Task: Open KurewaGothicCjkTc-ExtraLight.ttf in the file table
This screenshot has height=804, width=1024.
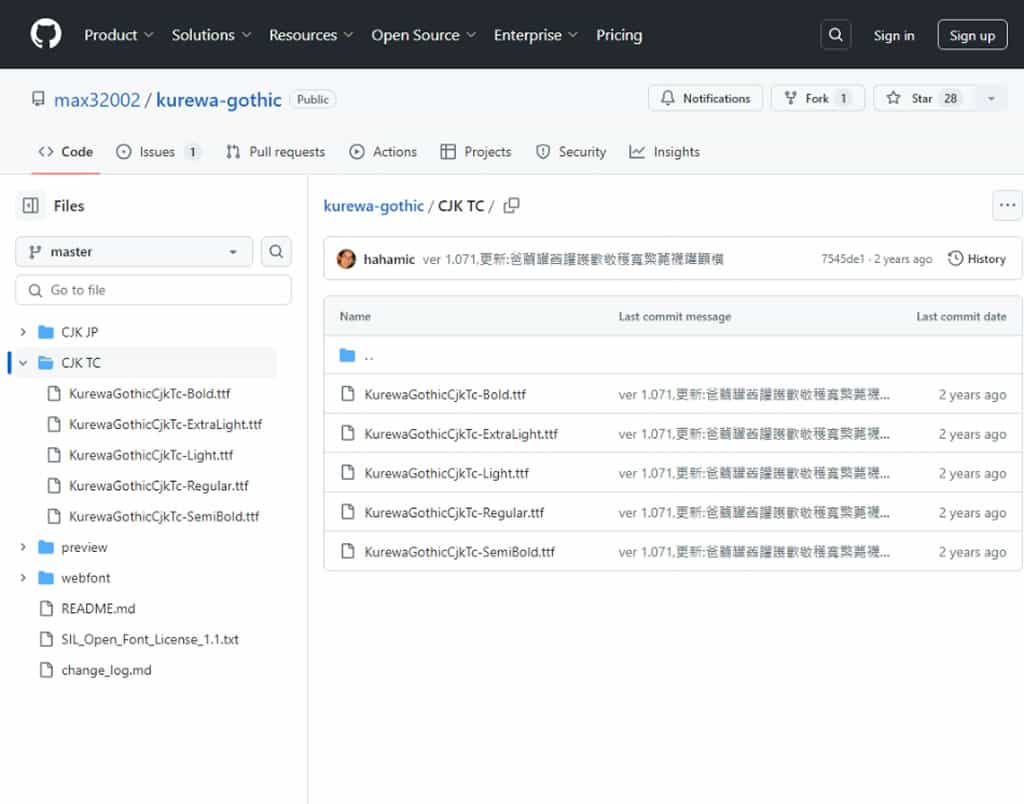Action: [x=461, y=434]
